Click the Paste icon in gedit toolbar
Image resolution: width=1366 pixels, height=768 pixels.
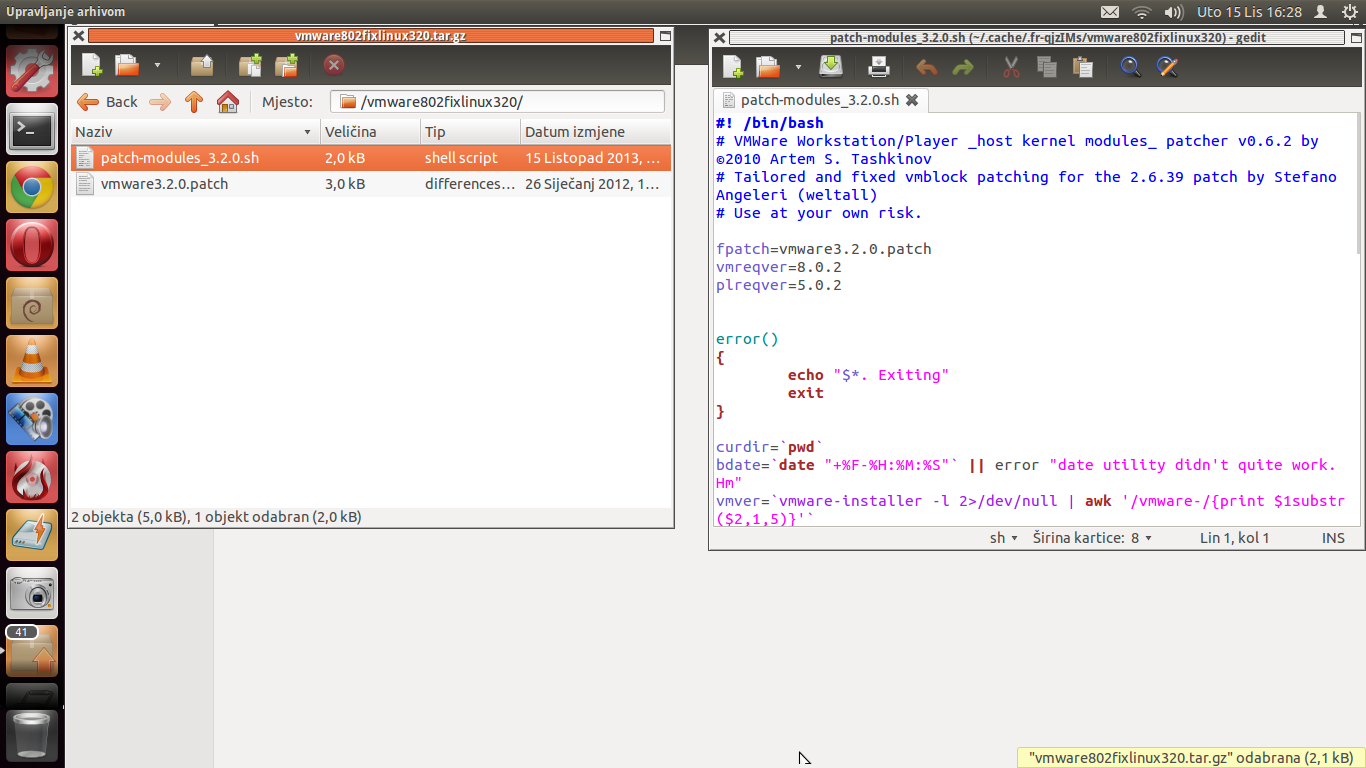coord(1082,67)
